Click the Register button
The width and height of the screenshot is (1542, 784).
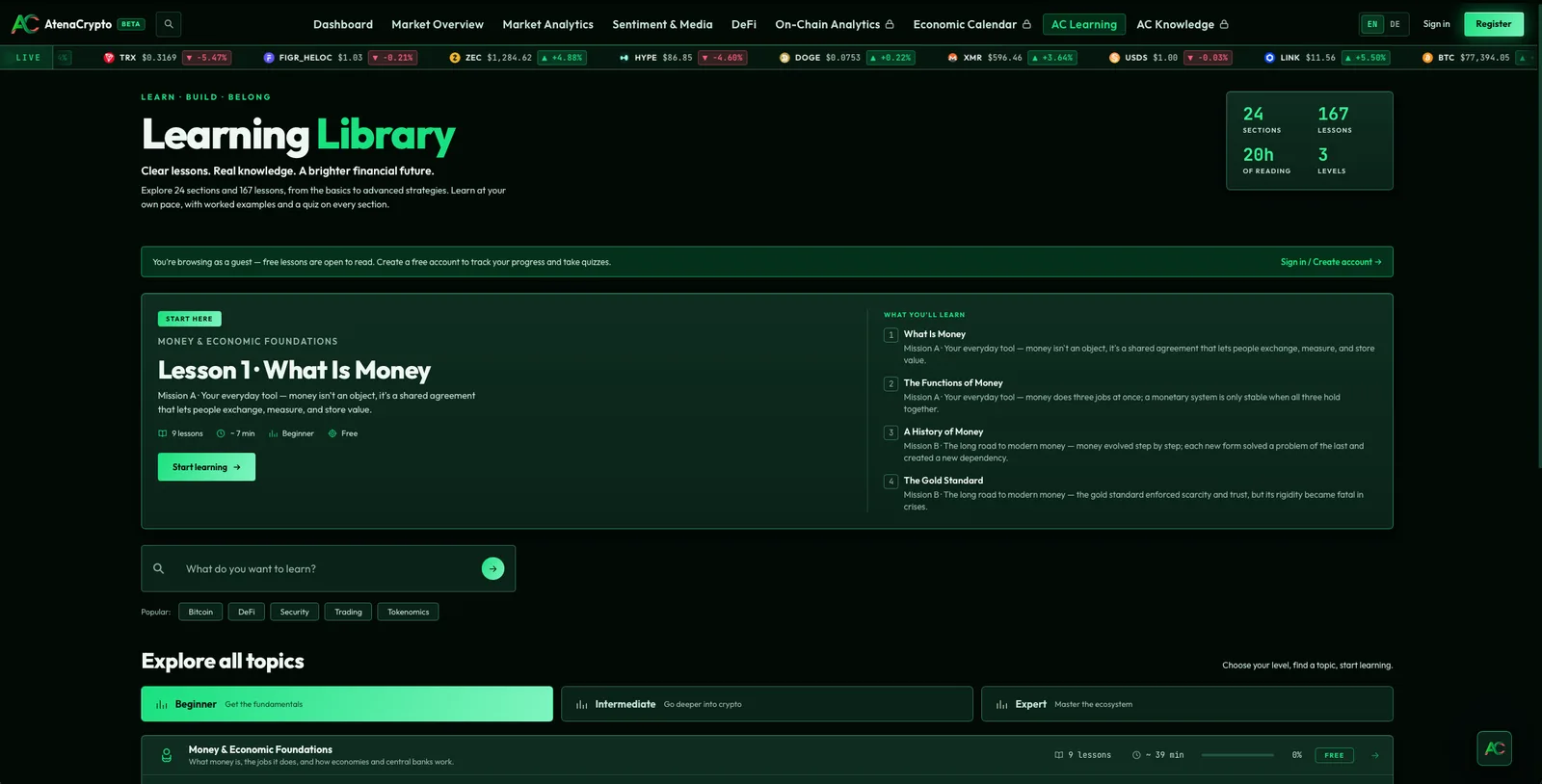coord(1493,24)
